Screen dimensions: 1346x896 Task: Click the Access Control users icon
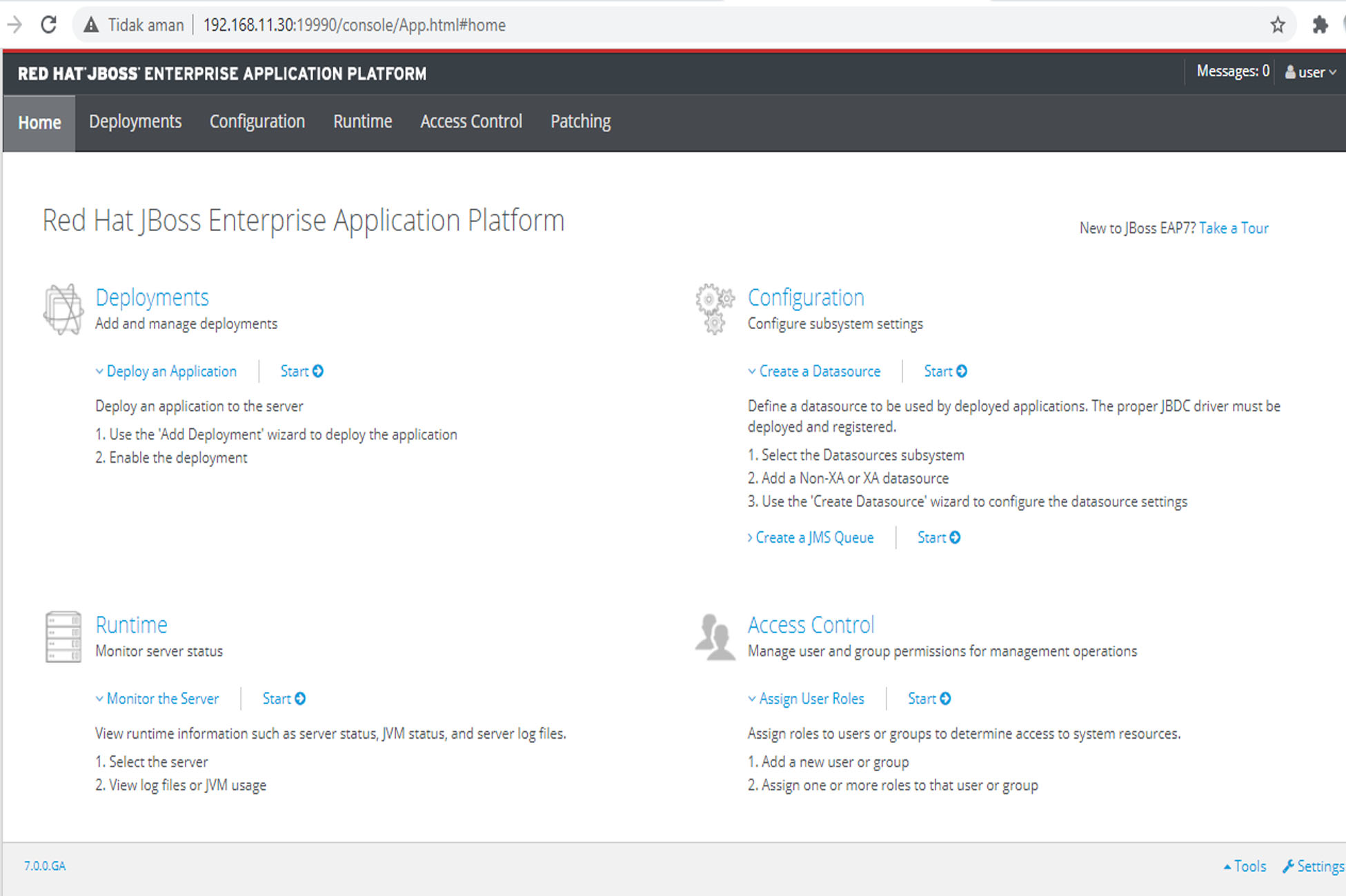pyautogui.click(x=715, y=636)
